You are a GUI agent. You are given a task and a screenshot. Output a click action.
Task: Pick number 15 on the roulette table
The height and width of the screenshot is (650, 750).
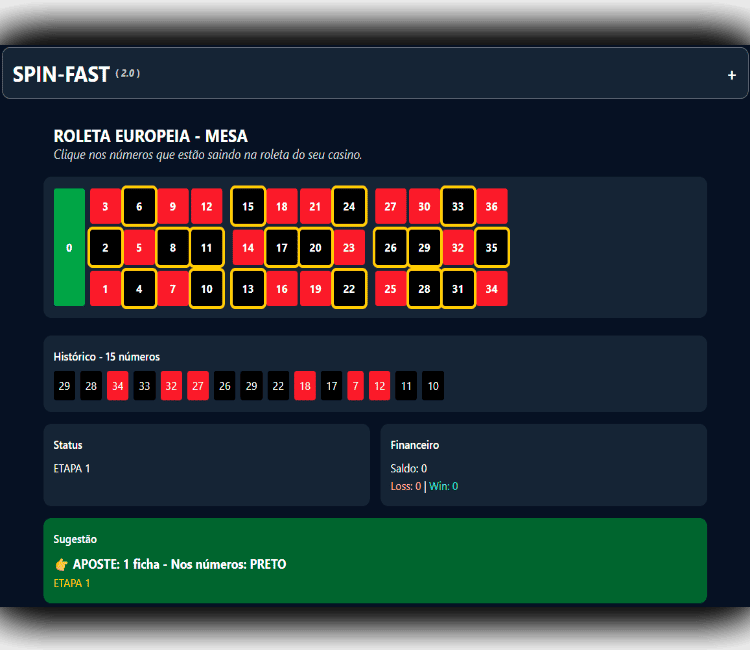[248, 206]
